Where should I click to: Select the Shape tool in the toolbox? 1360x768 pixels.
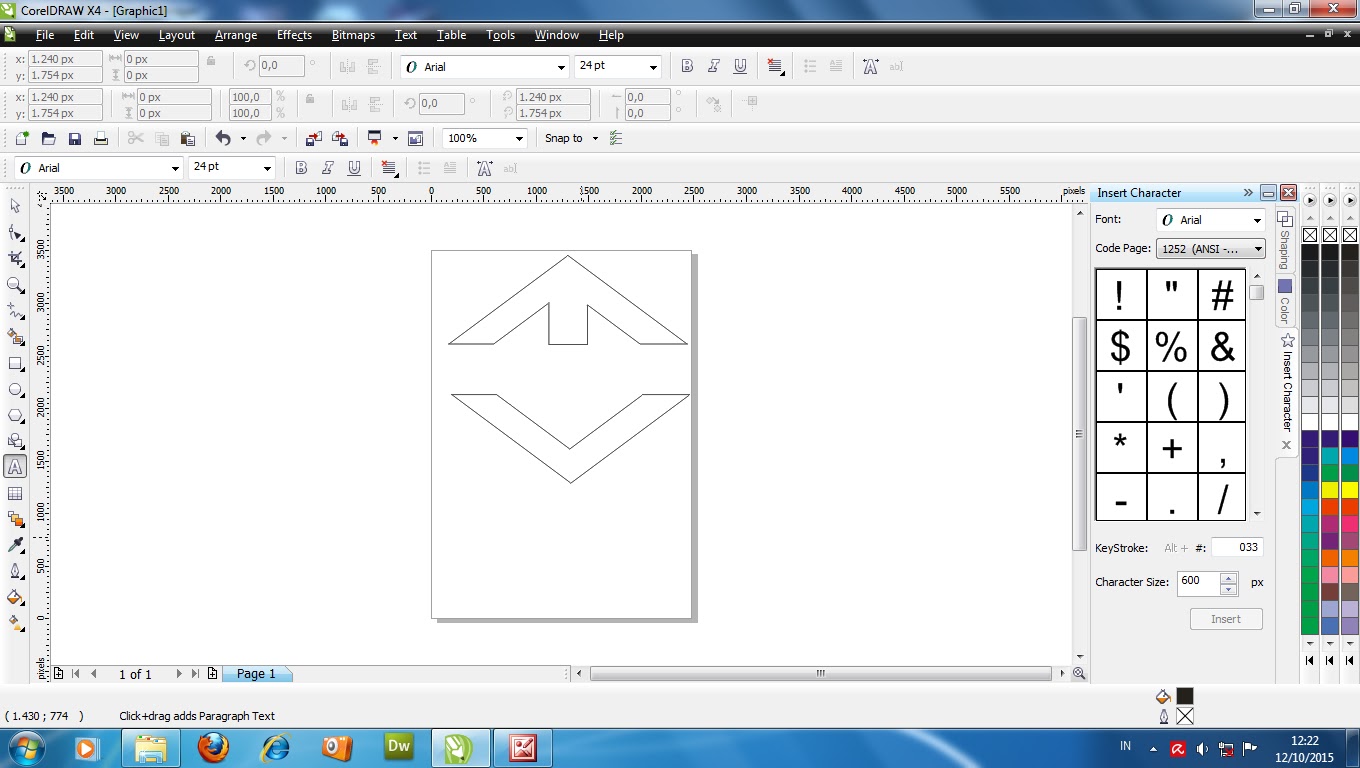click(15, 232)
